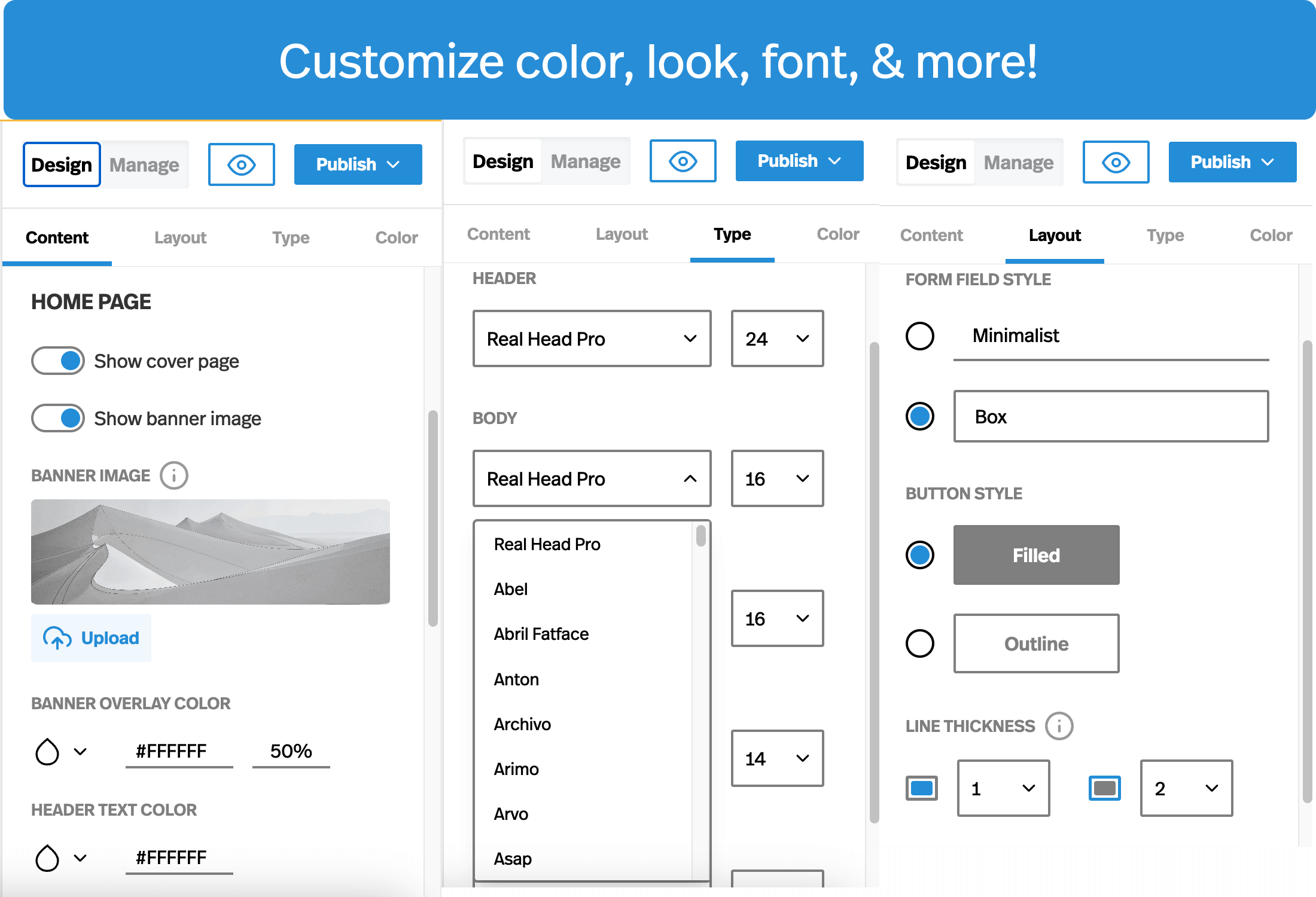1316x897 pixels.
Task: Click the gray-filled line thickness icon
Action: coord(1104,788)
